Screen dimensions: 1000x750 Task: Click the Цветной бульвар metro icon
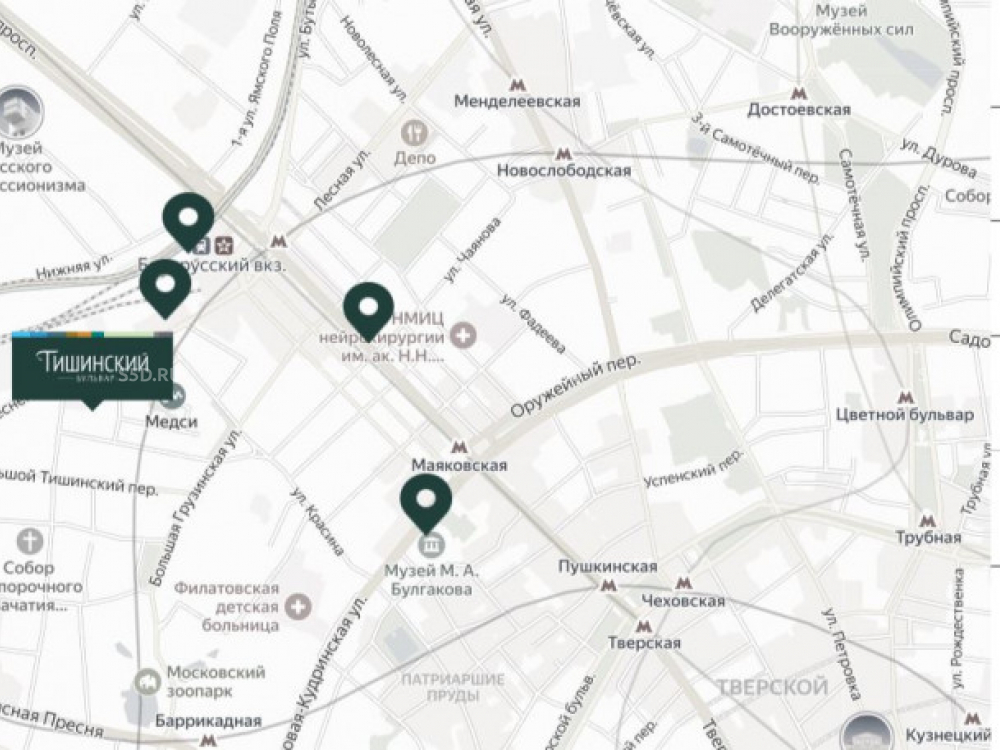click(x=906, y=397)
